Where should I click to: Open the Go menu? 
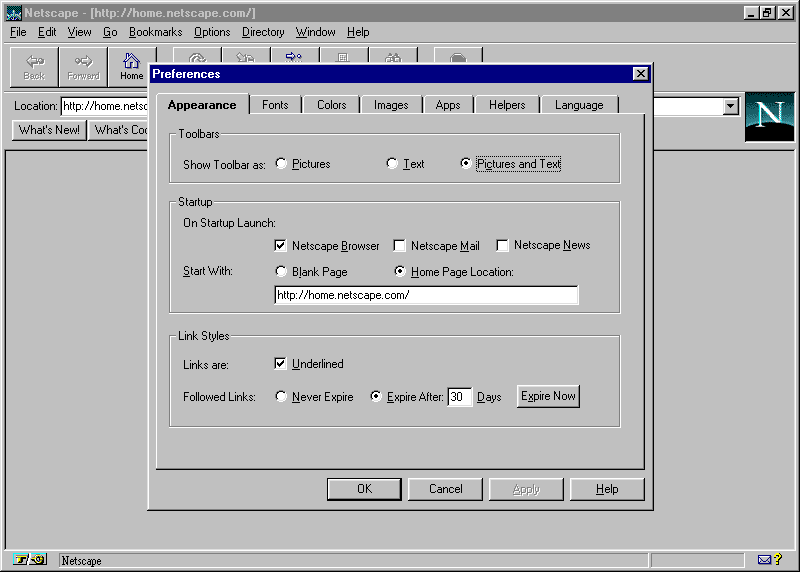(x=110, y=32)
